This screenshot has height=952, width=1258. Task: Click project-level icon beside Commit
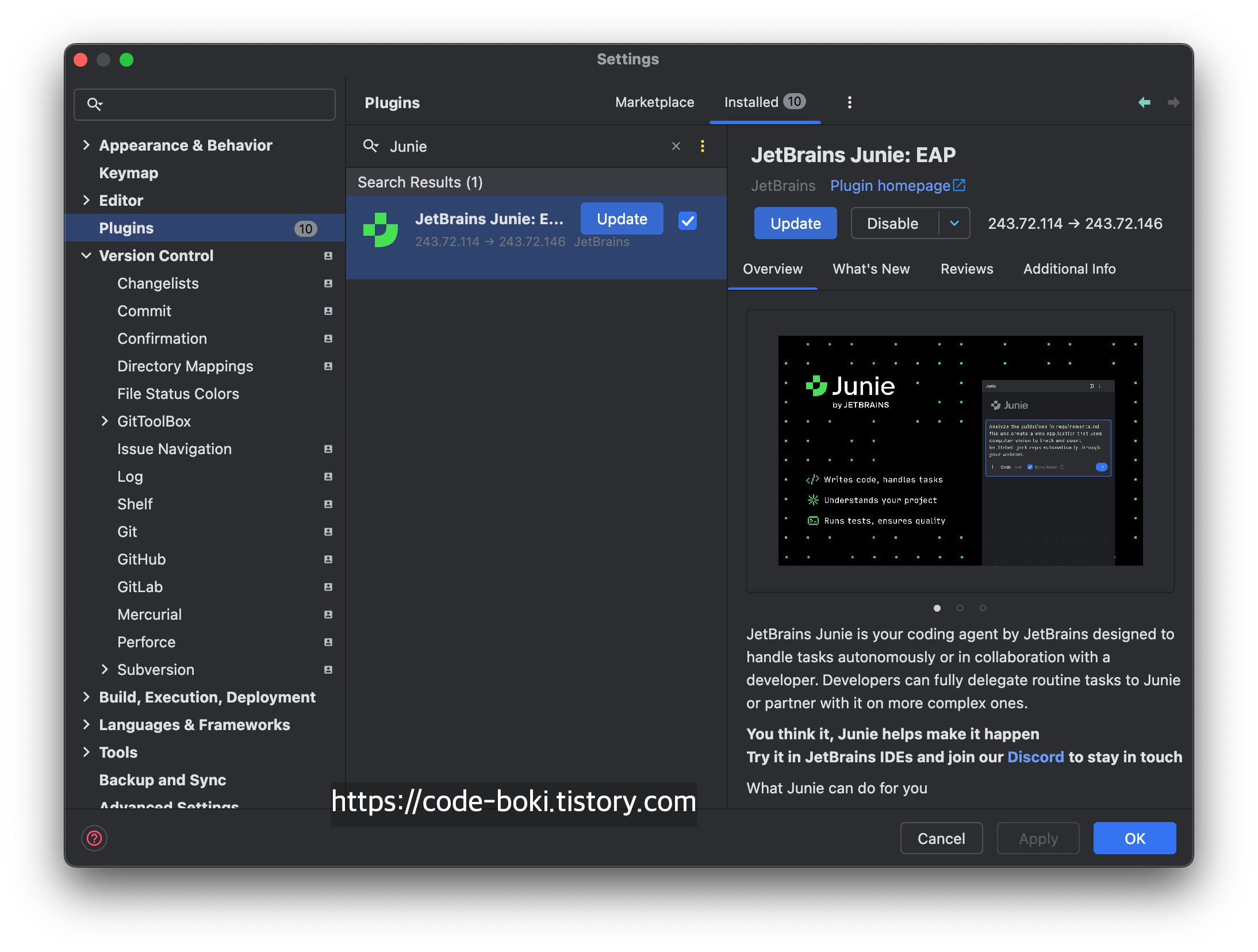[328, 311]
